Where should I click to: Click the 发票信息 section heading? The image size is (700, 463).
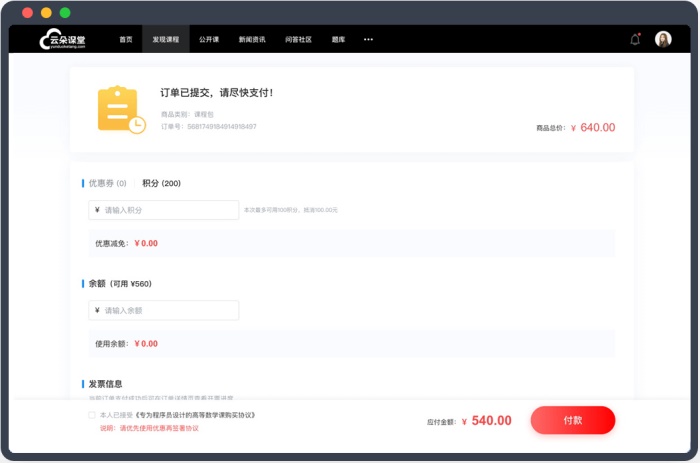click(x=105, y=384)
